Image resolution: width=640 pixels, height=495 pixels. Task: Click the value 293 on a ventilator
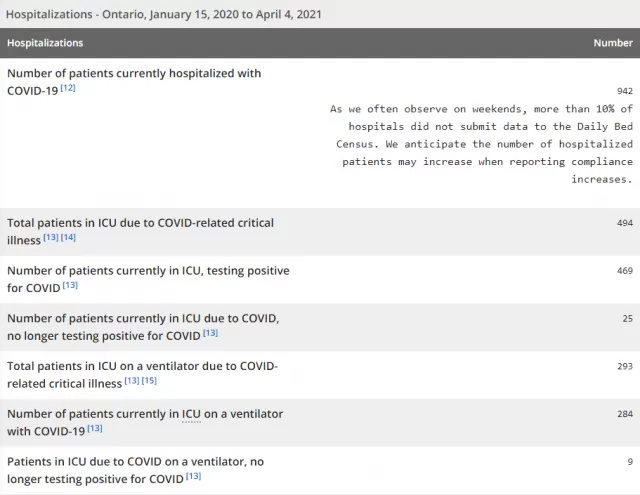coord(625,366)
